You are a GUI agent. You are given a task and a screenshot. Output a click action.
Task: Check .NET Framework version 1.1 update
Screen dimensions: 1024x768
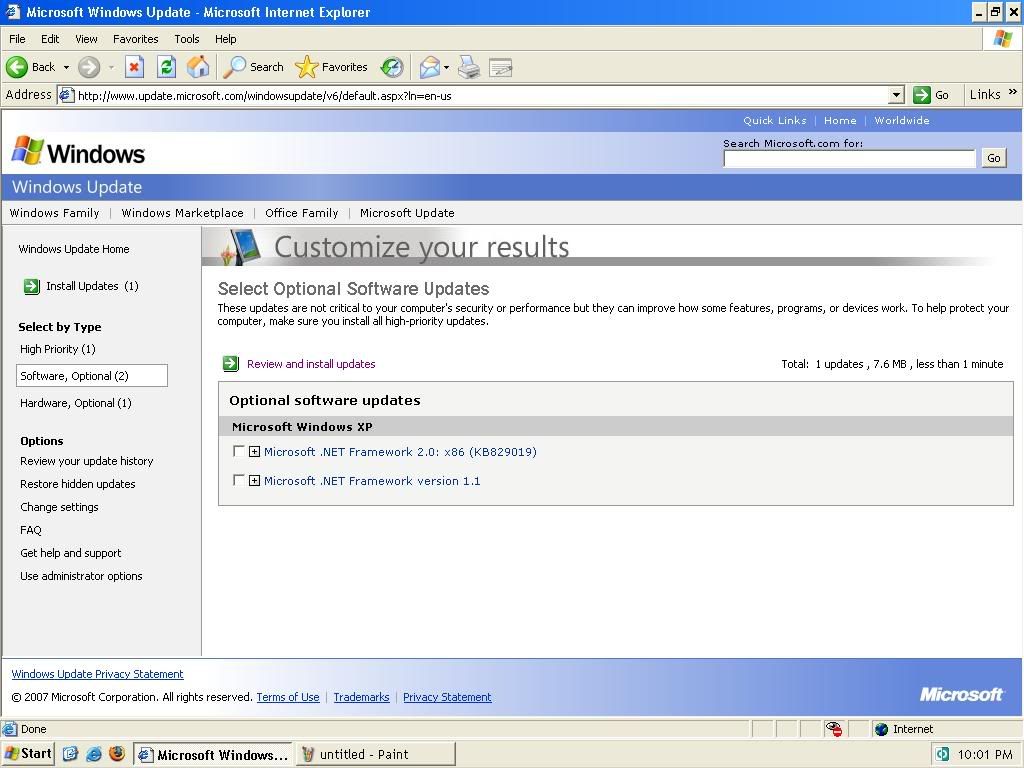(x=238, y=480)
